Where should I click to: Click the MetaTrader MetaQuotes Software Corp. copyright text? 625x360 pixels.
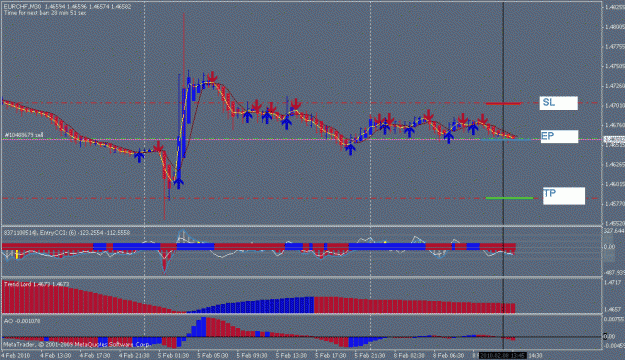click(76, 344)
